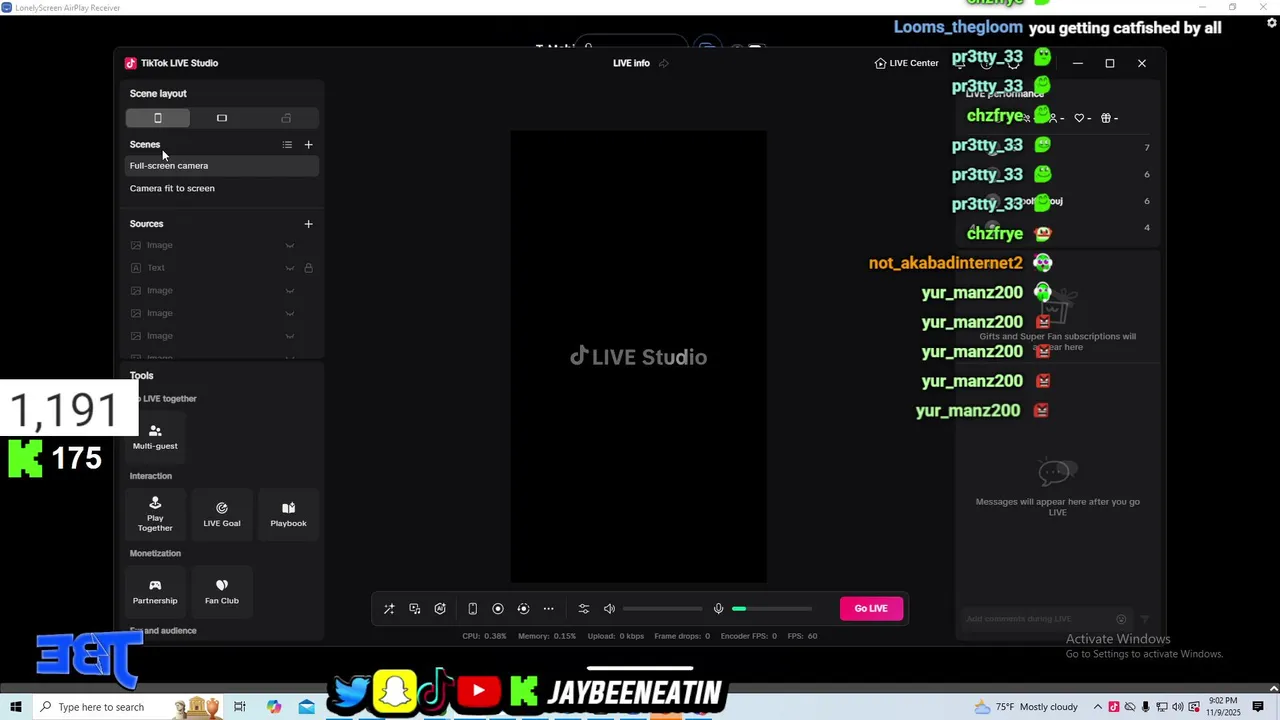Open the Play Together tool
Viewport: 1280px width, 720px height.
tap(155, 514)
